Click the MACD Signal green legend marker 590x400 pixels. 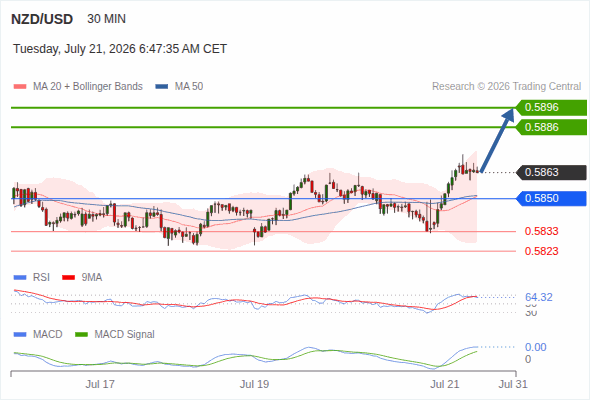pyautogui.click(x=81, y=334)
